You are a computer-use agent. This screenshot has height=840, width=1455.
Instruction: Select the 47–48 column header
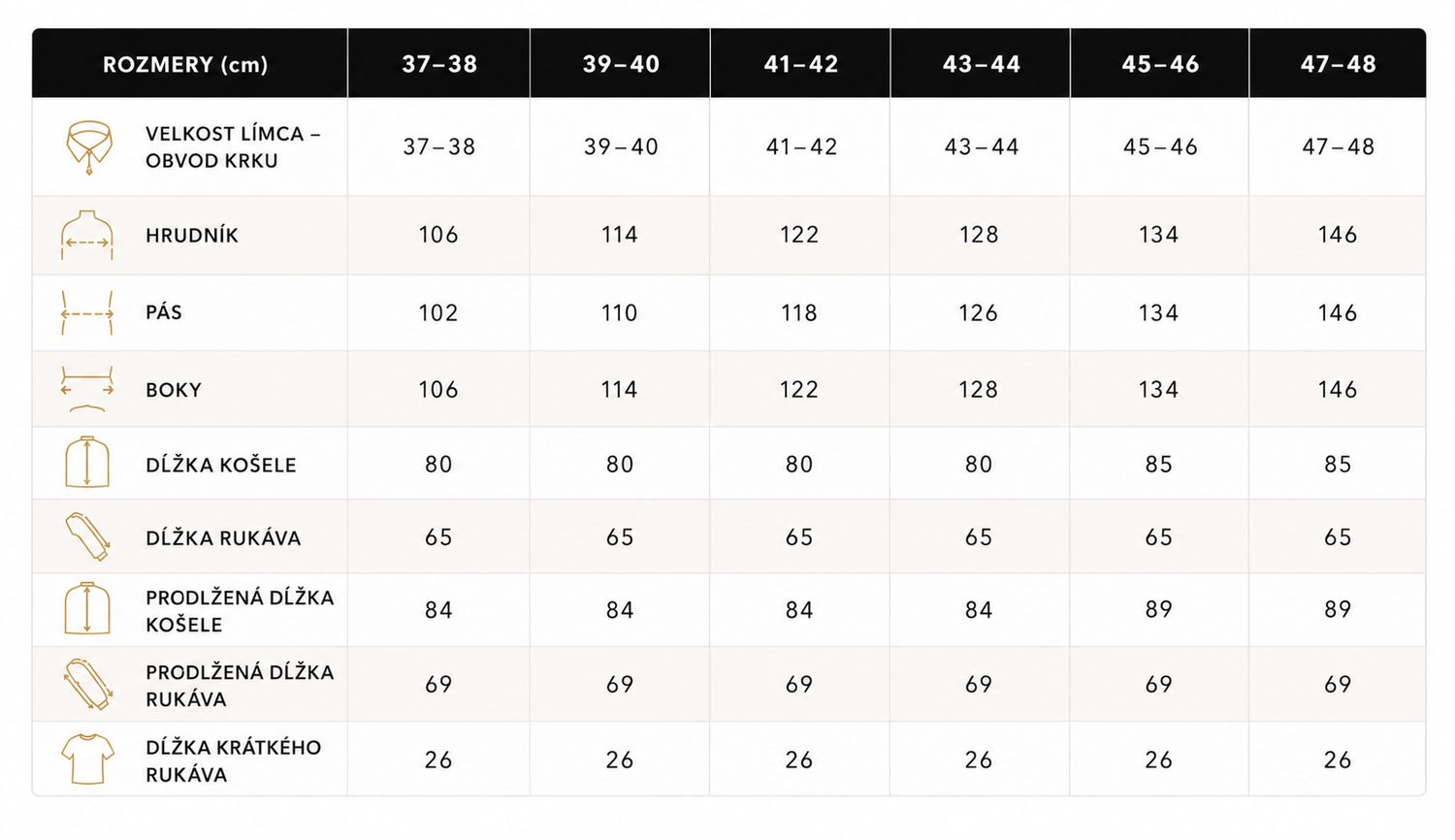click(x=1339, y=64)
